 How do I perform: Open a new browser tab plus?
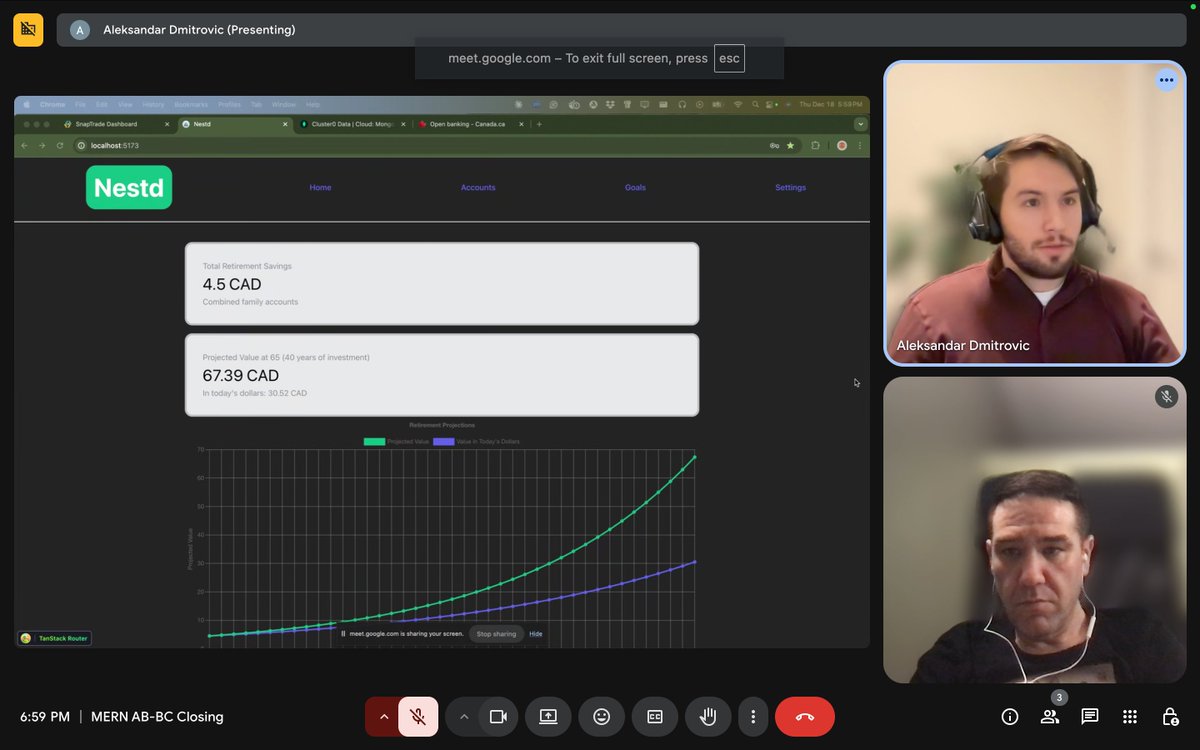pyautogui.click(x=539, y=124)
